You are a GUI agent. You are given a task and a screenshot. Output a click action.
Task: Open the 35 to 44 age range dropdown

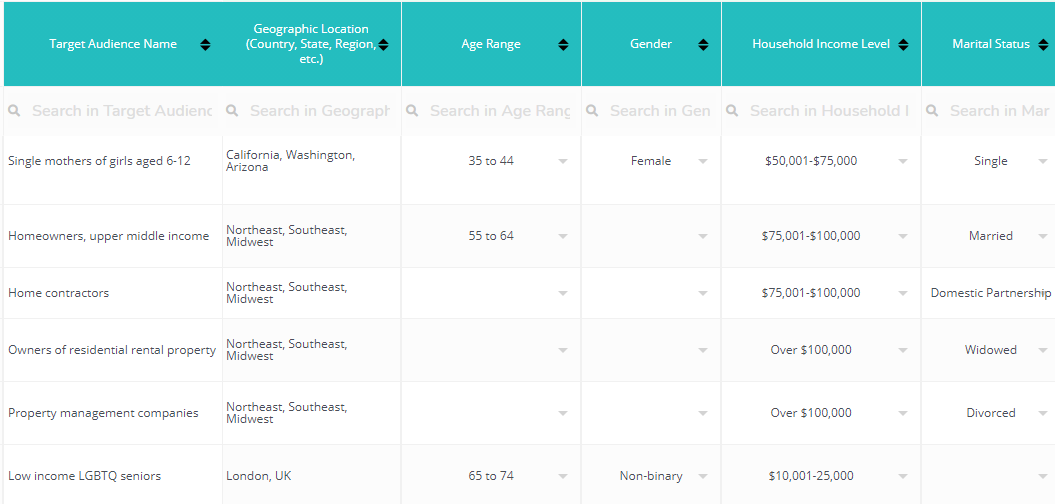563,161
